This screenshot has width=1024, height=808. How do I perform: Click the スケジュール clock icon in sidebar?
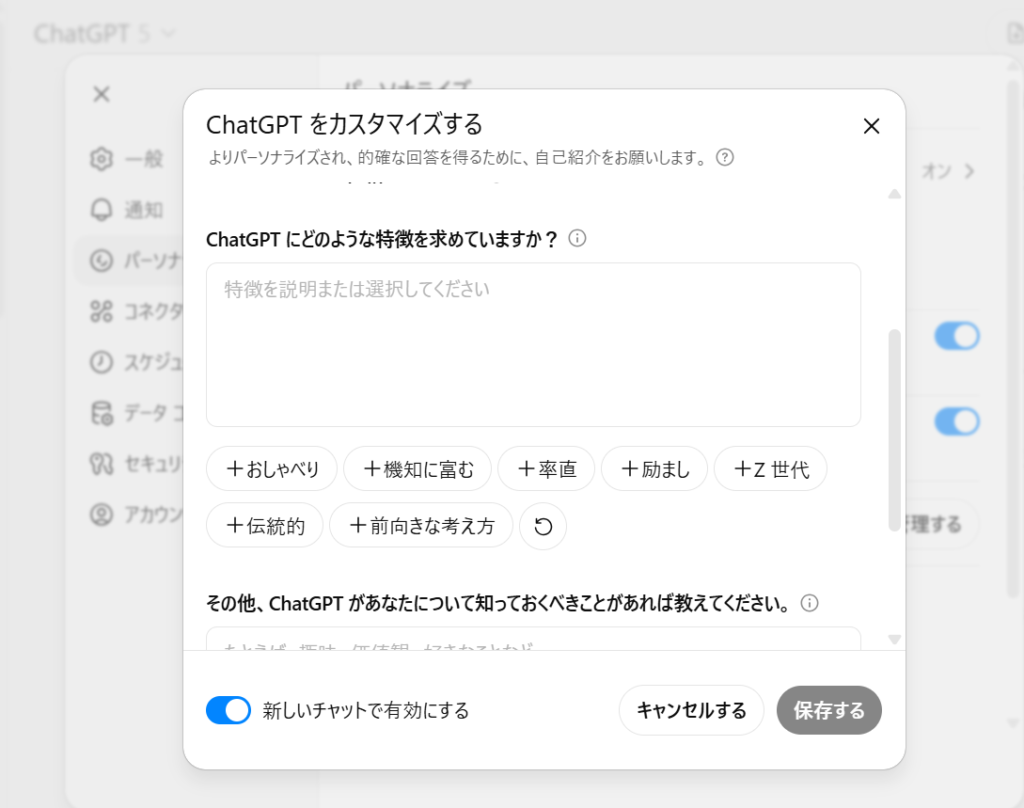101,362
